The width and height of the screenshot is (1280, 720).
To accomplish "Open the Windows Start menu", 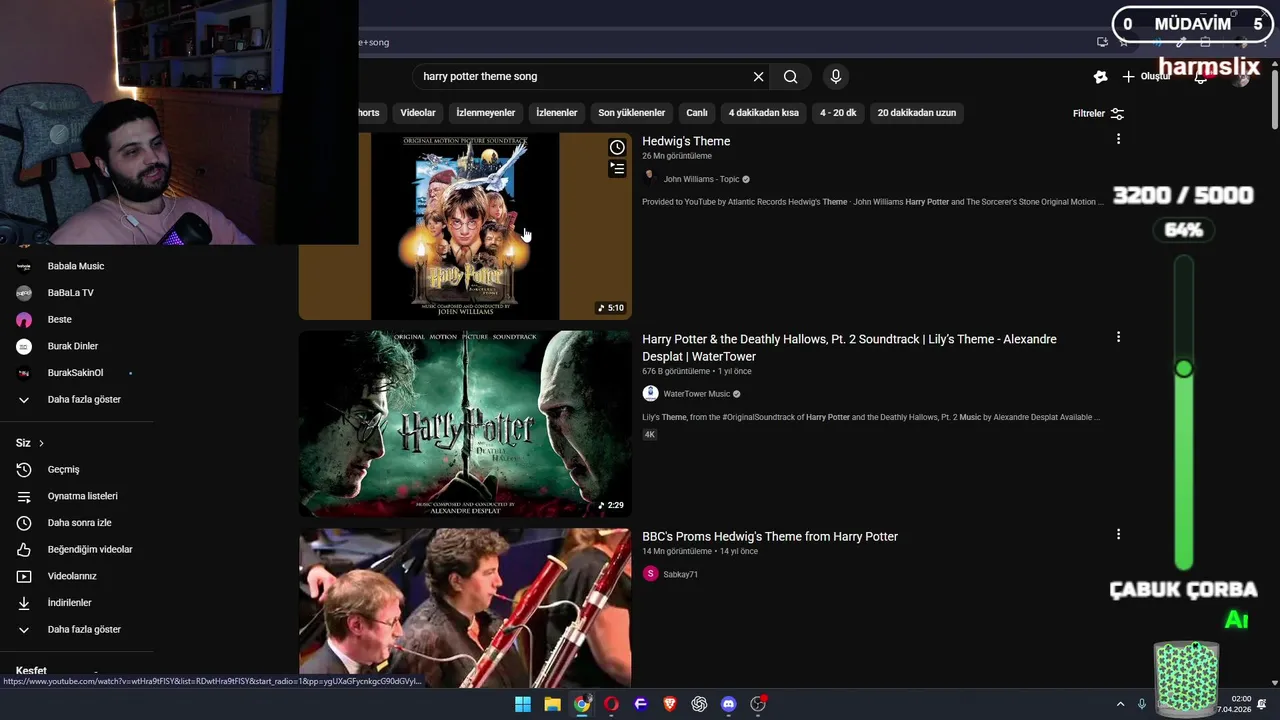I will coord(523,704).
